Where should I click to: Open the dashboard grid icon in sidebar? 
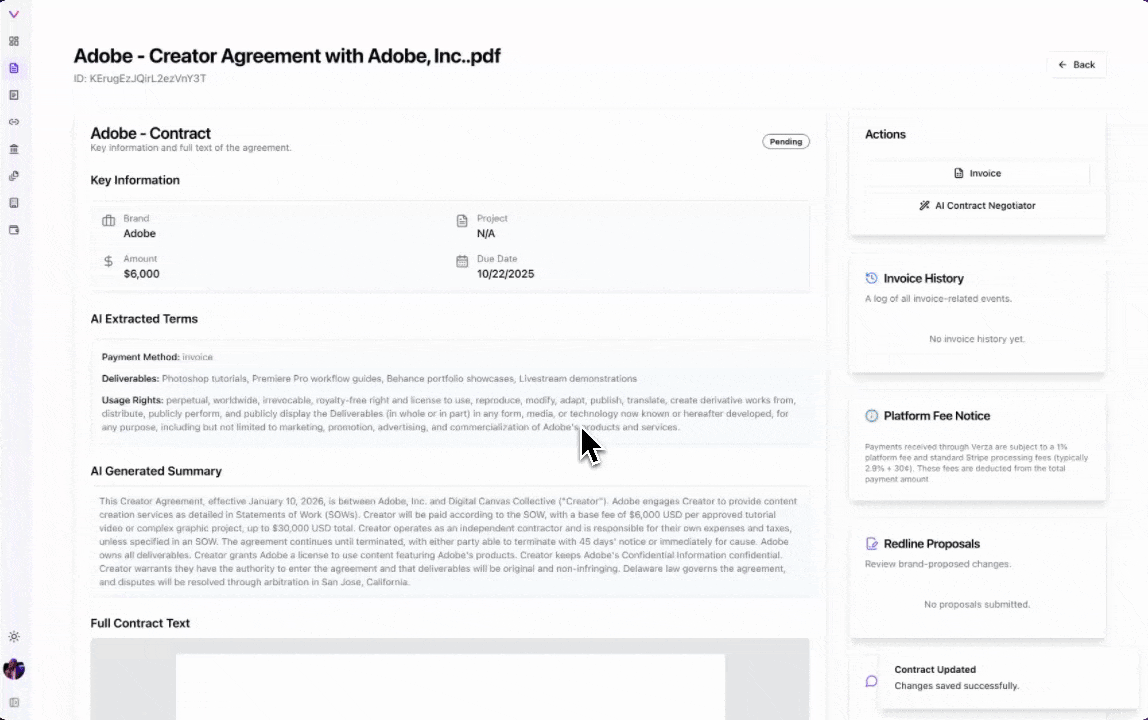(x=14, y=42)
